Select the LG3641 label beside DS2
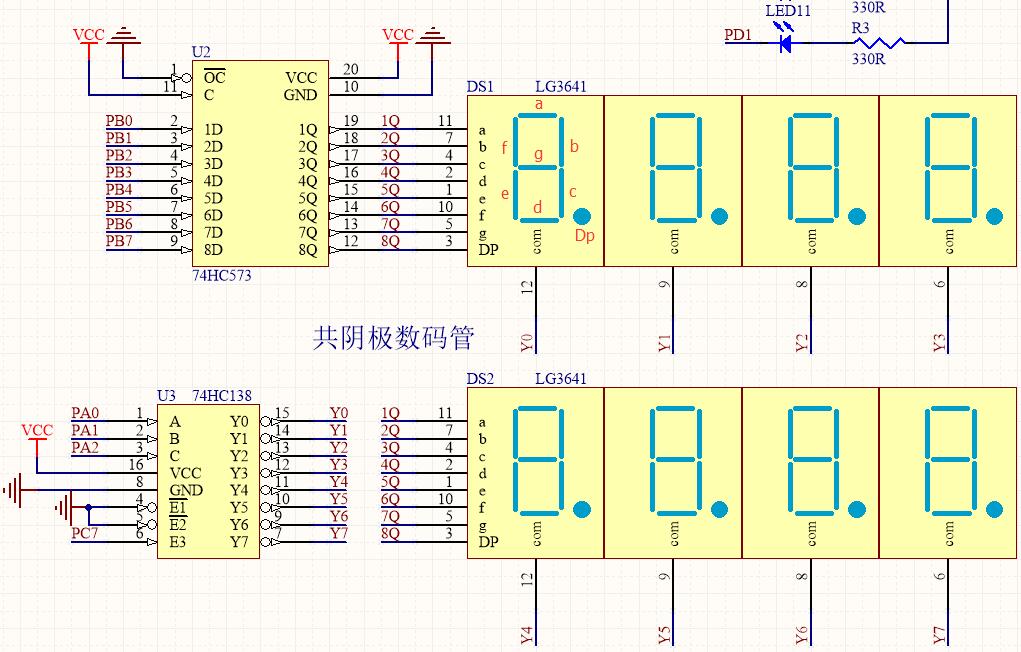The width and height of the screenshot is (1021, 652). 561,379
